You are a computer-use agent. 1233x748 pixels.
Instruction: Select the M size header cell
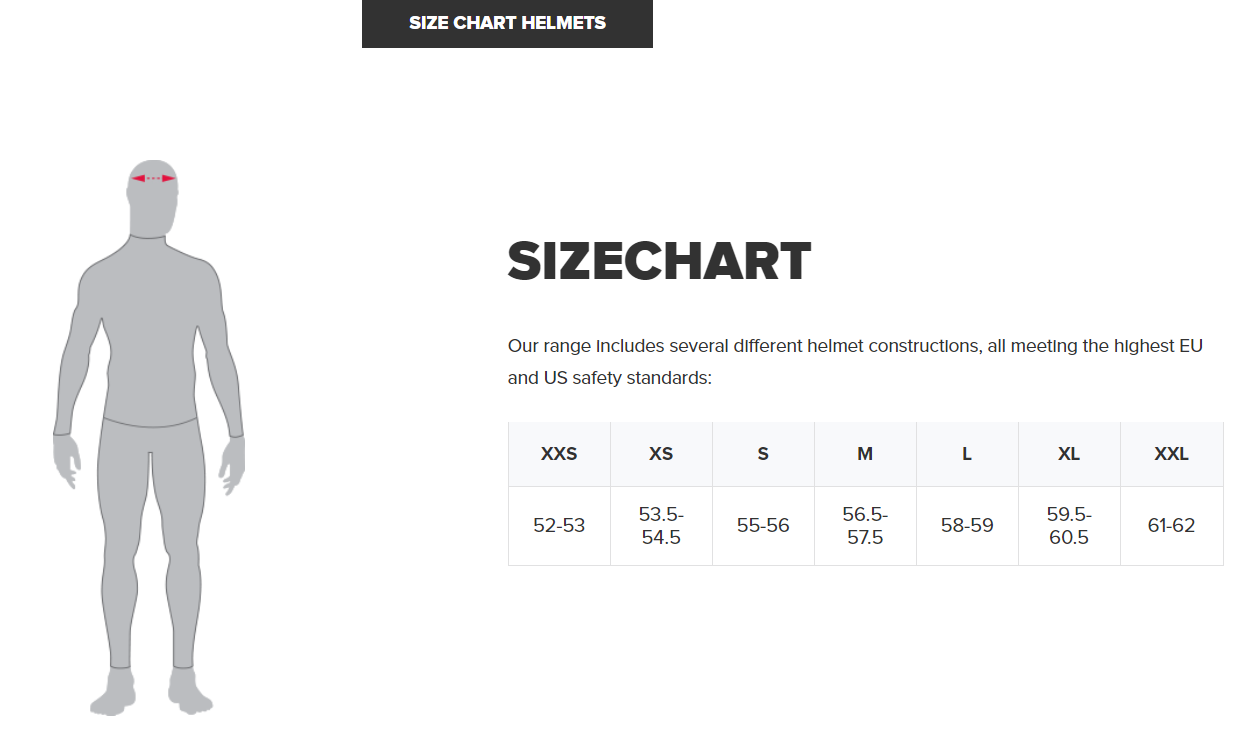[x=865, y=454]
